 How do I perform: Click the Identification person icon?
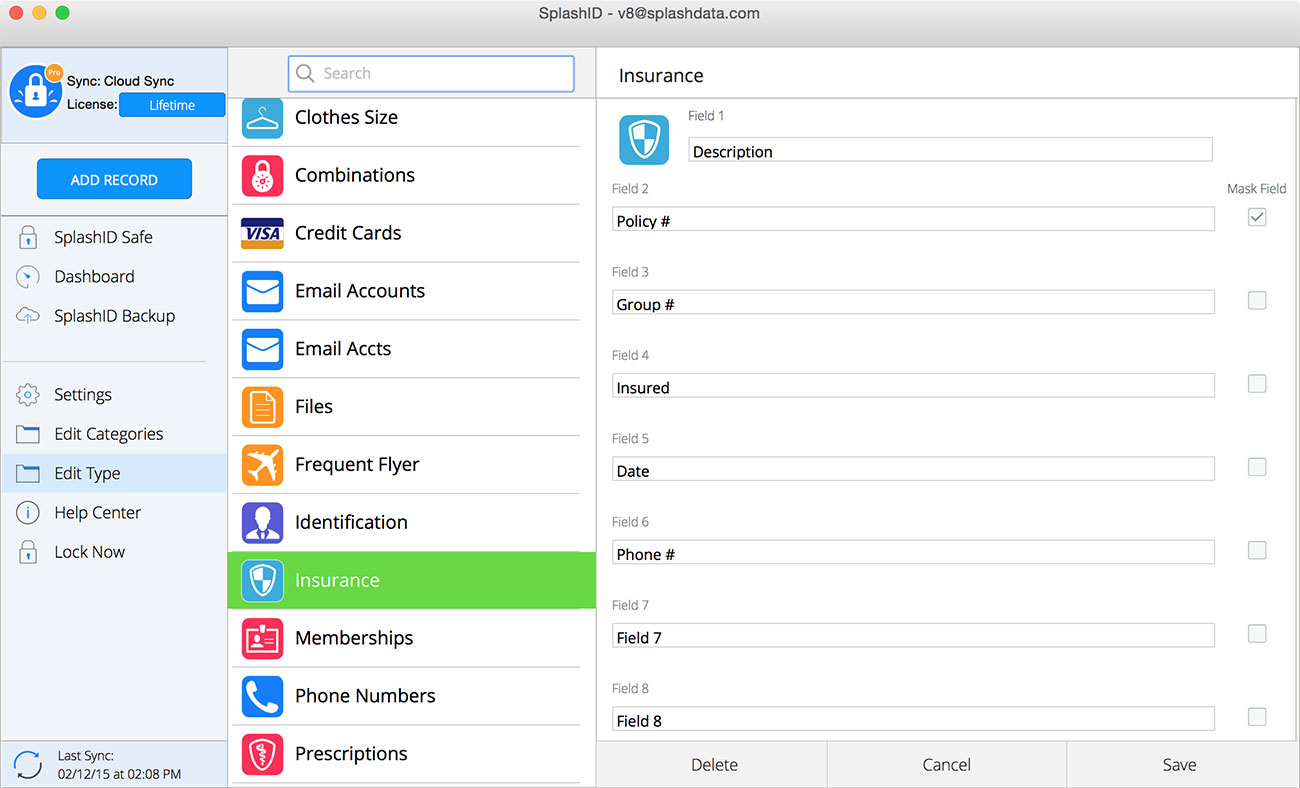(262, 523)
